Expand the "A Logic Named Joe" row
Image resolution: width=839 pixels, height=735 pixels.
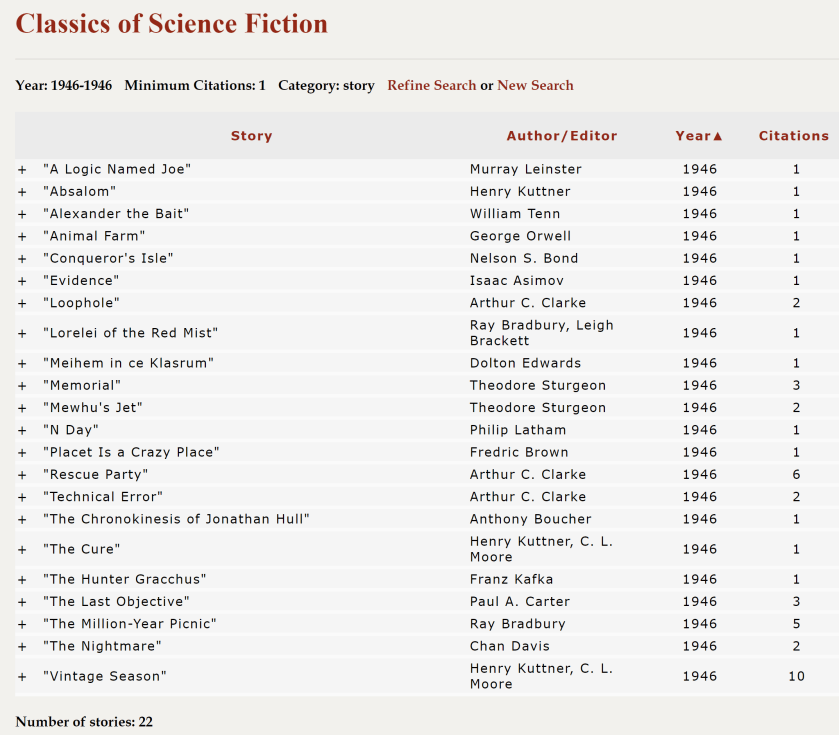click(x=22, y=170)
